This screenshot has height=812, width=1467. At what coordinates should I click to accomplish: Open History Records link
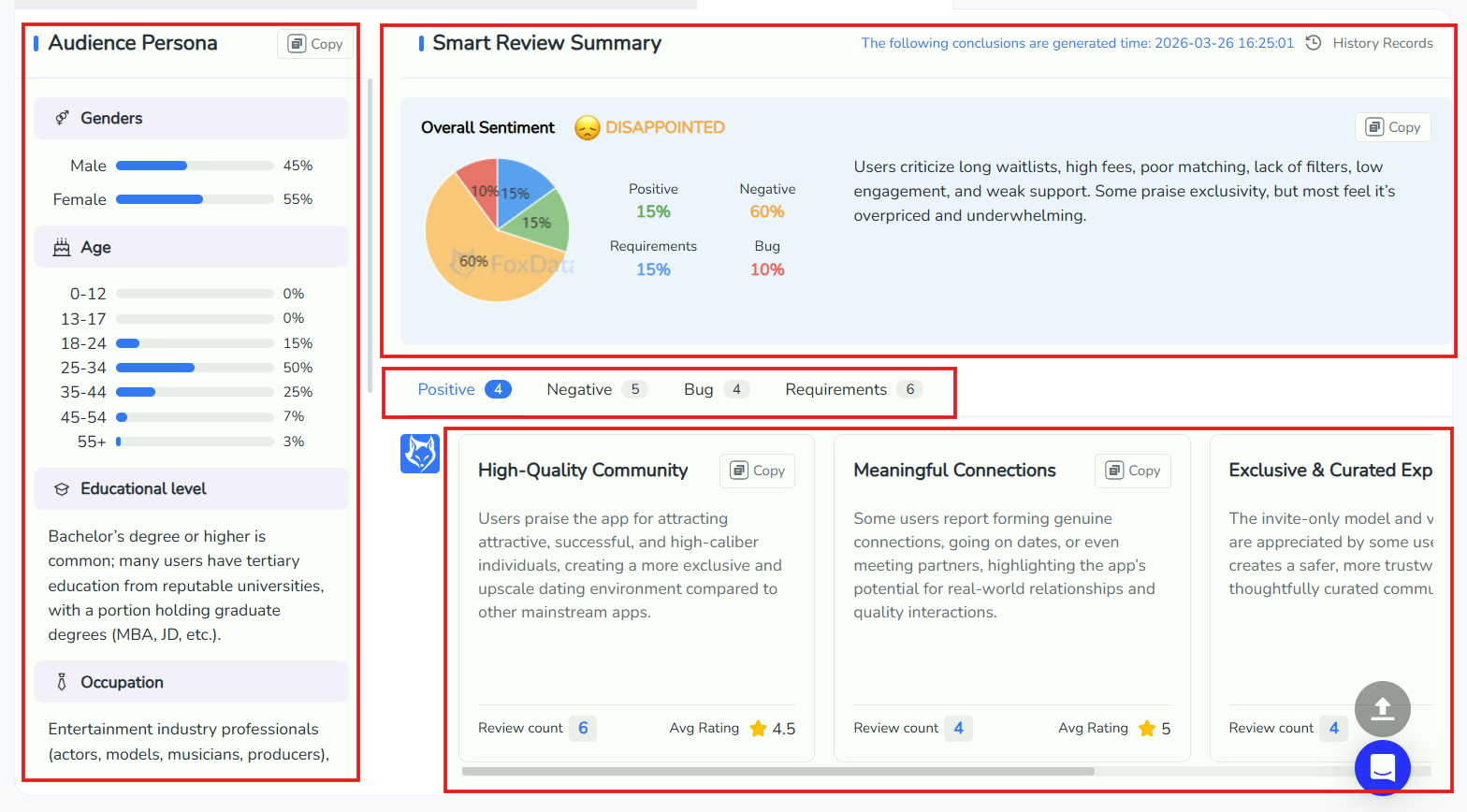[x=1382, y=43]
